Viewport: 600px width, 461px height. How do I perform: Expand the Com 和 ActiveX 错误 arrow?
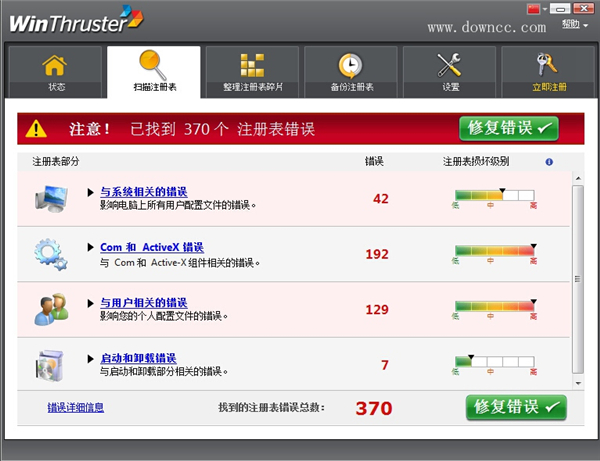pos(91,247)
